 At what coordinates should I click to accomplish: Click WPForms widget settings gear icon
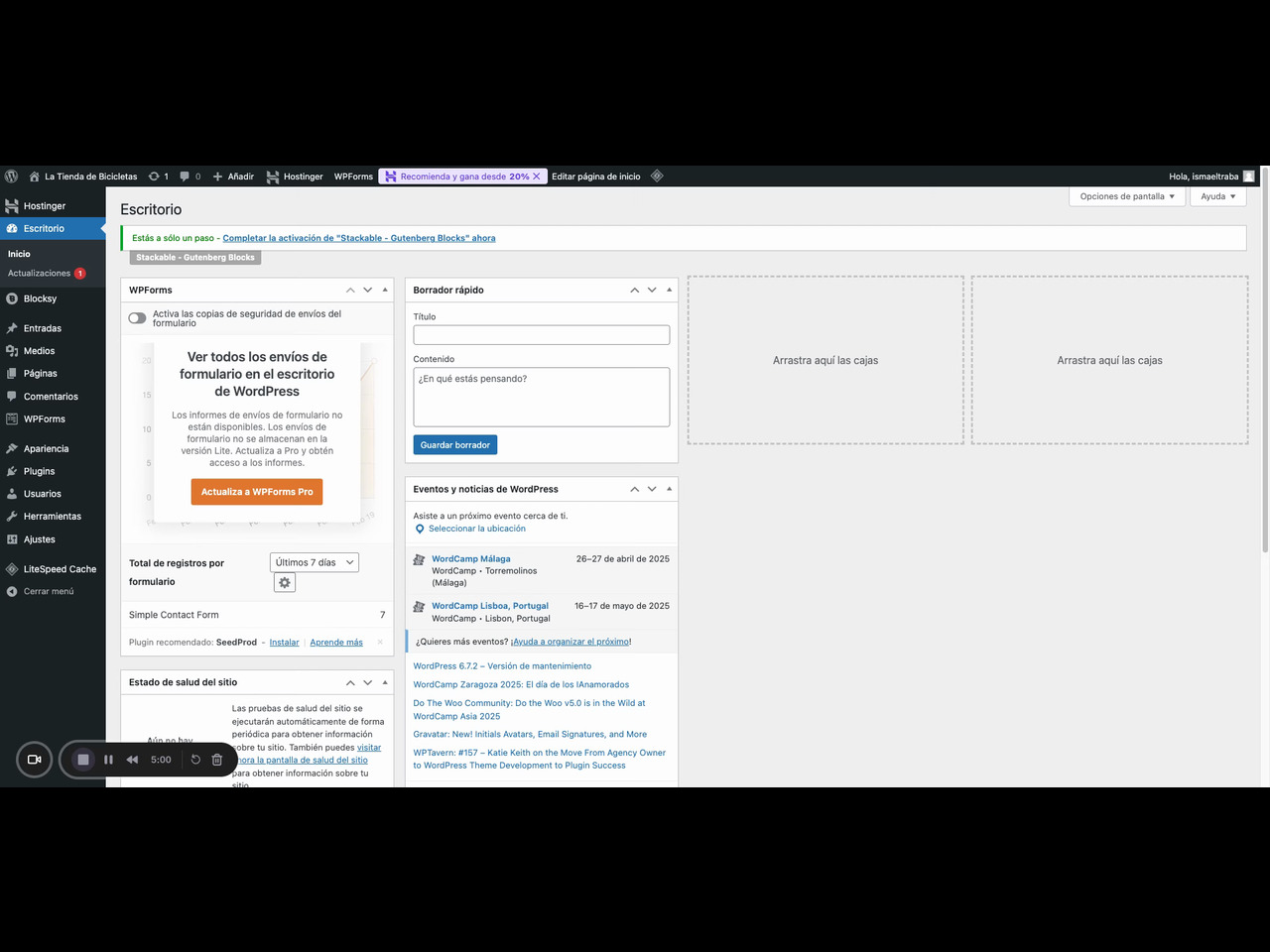coord(285,583)
